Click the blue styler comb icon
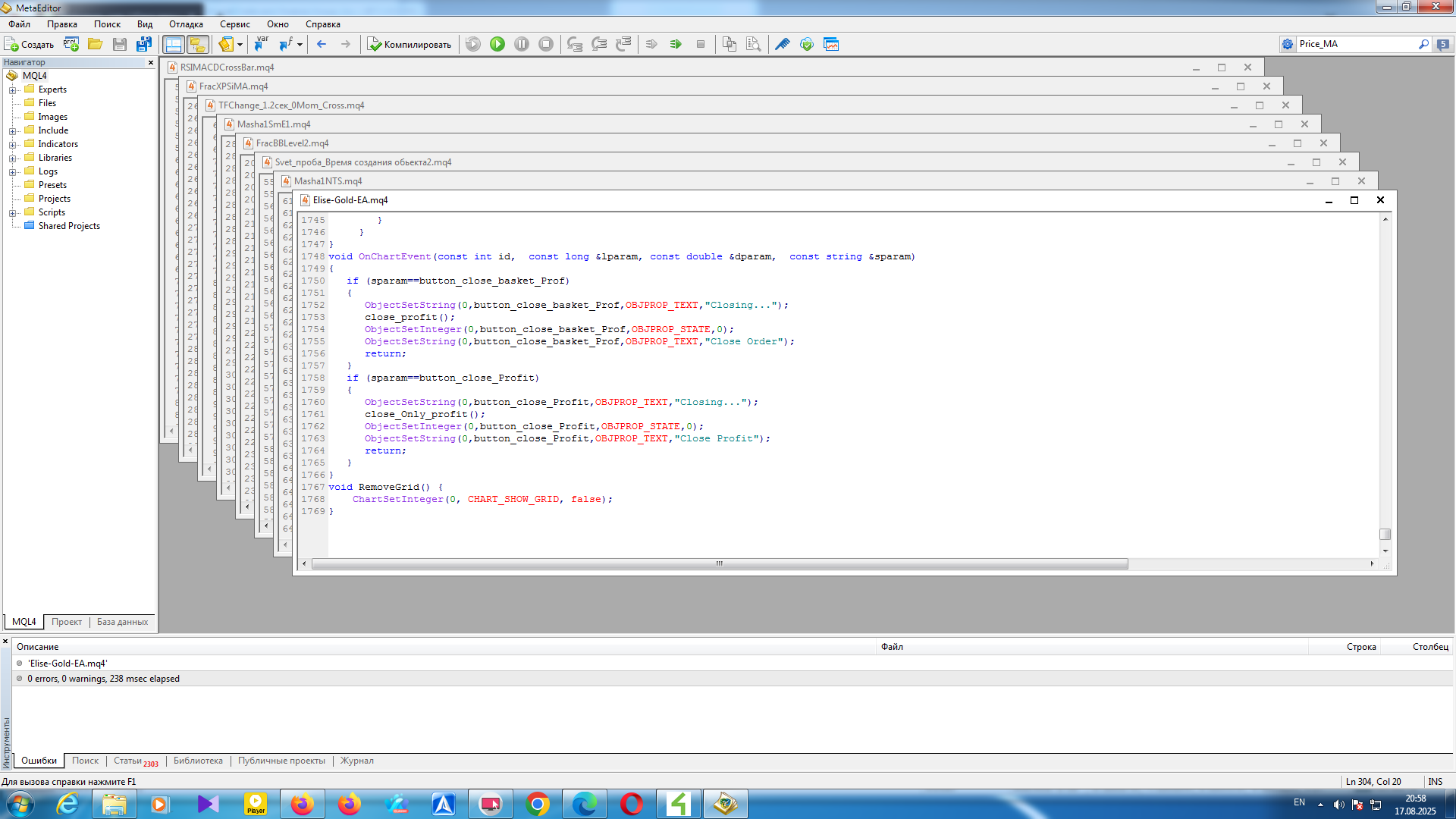The height and width of the screenshot is (819, 1456). pos(783,44)
